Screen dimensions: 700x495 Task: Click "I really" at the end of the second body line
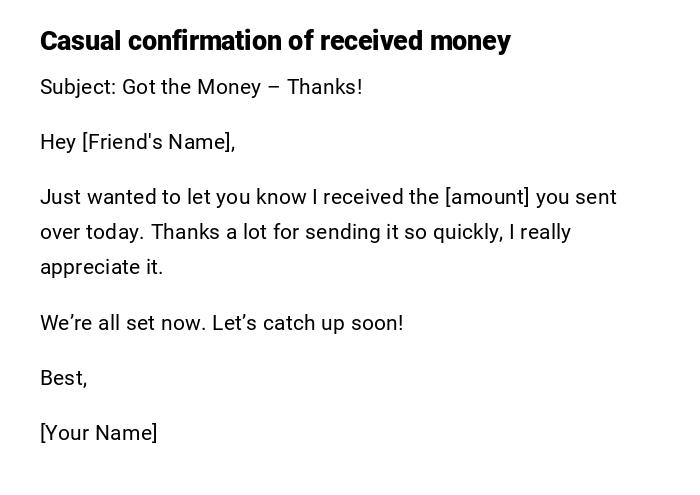click(540, 232)
